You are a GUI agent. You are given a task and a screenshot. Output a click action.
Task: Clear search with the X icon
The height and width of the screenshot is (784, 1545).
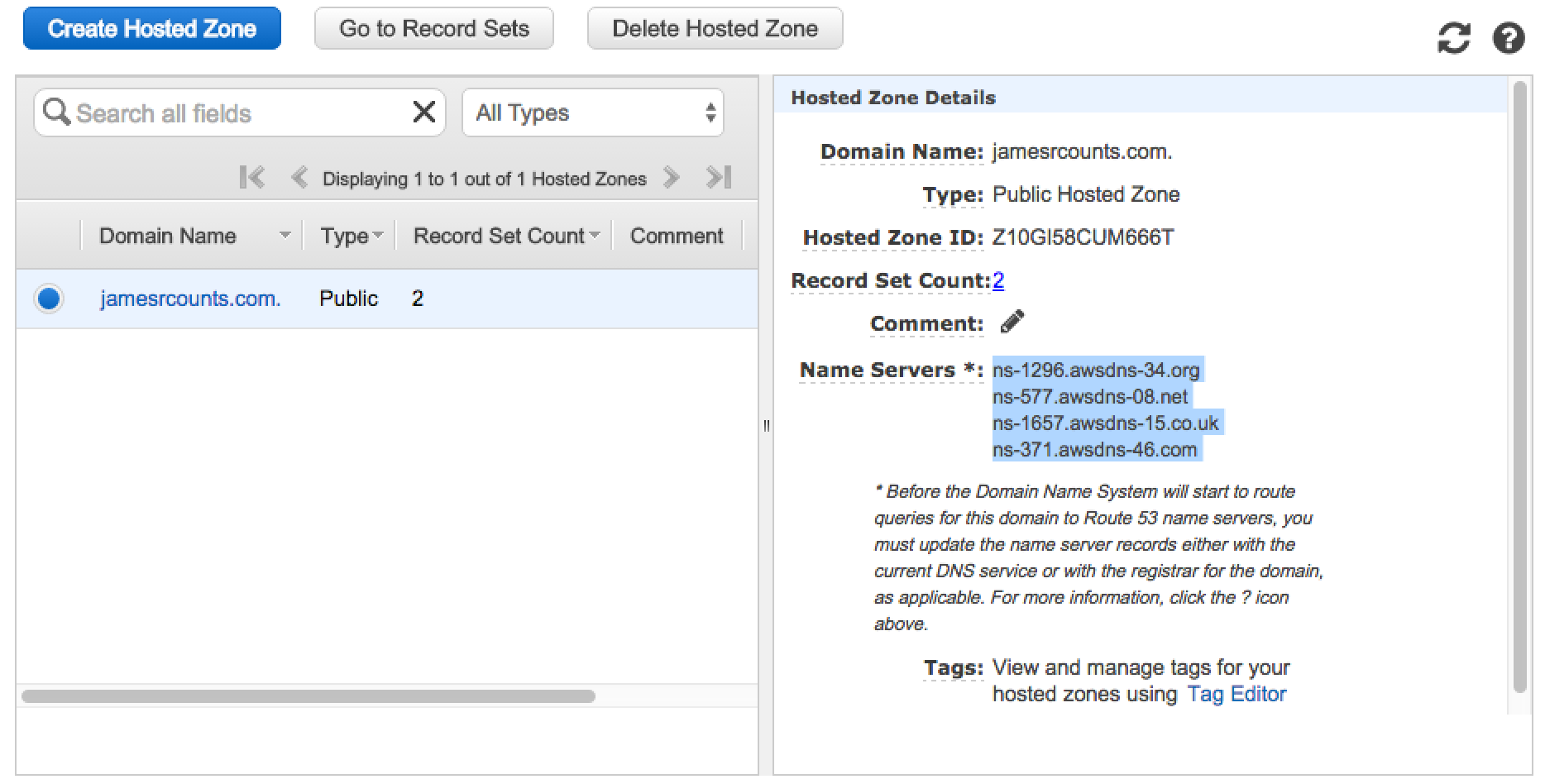tap(423, 112)
